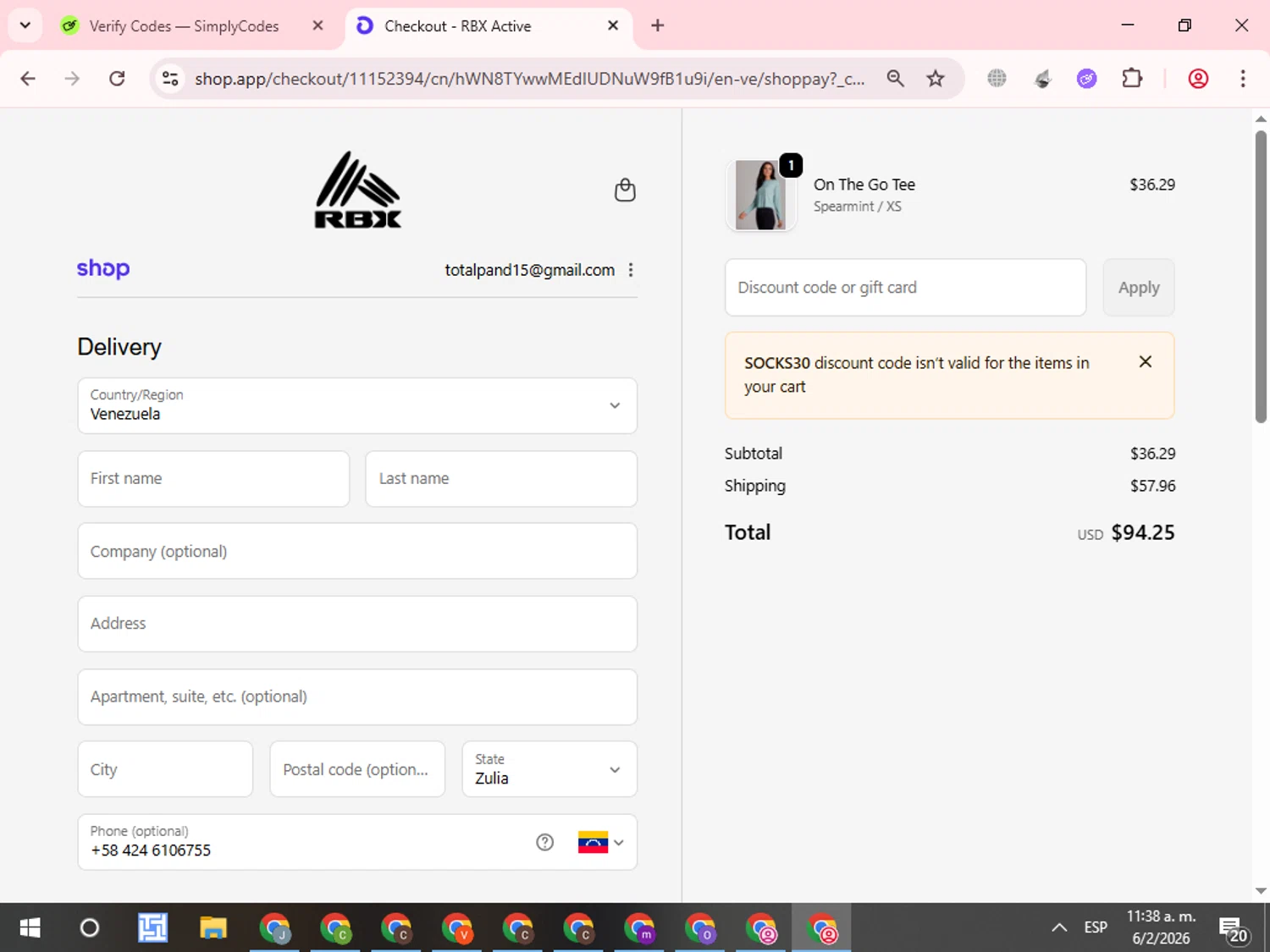1270x952 pixels.
Task: Expand the State dropdown showing Zulia
Action: 549,769
